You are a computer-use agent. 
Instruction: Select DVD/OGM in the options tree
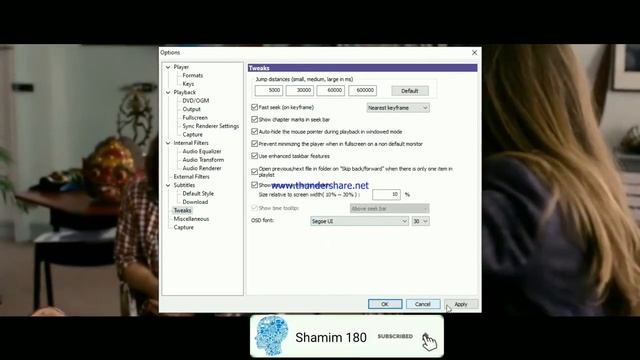click(196, 100)
